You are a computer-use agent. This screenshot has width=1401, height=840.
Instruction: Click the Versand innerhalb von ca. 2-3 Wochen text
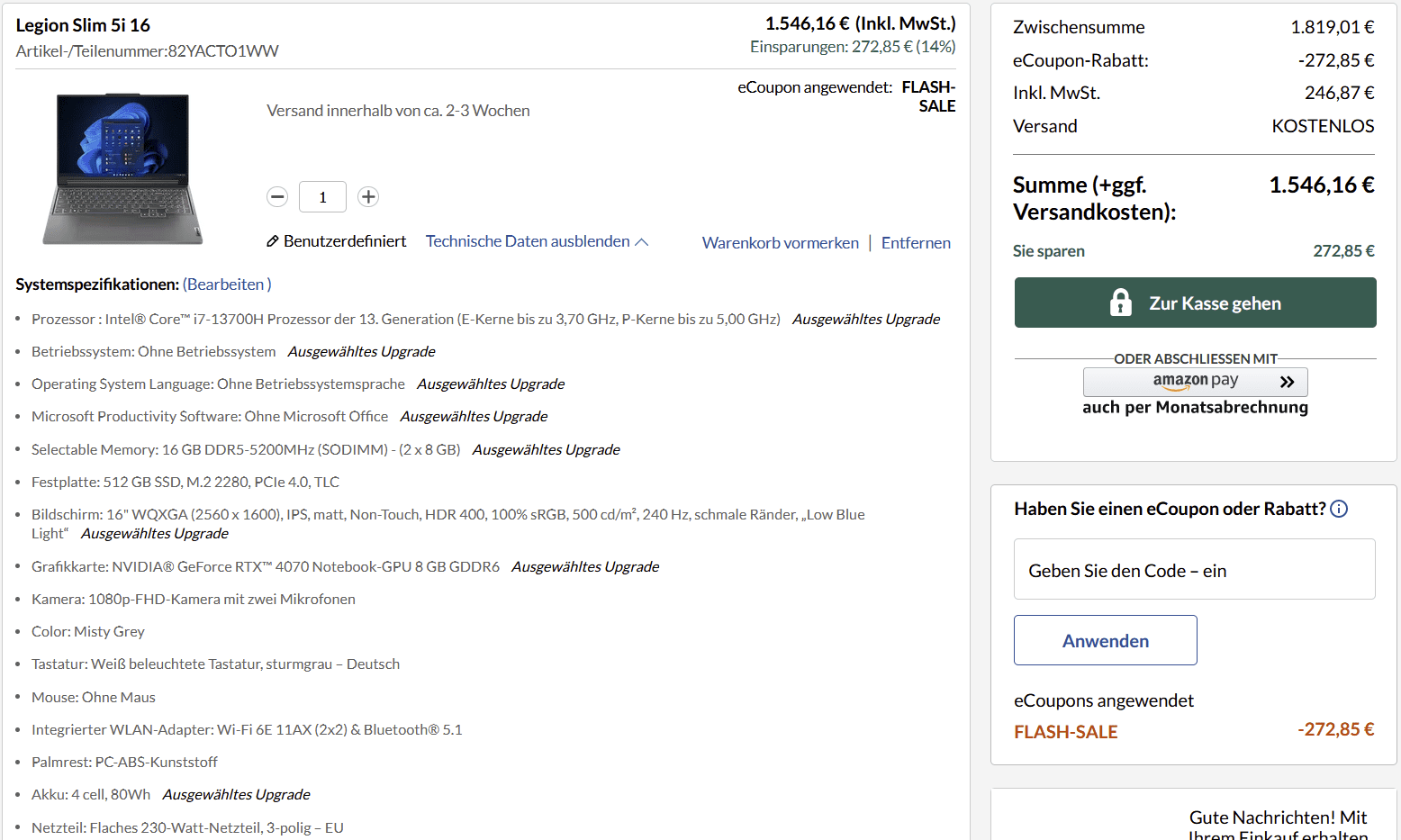(398, 111)
